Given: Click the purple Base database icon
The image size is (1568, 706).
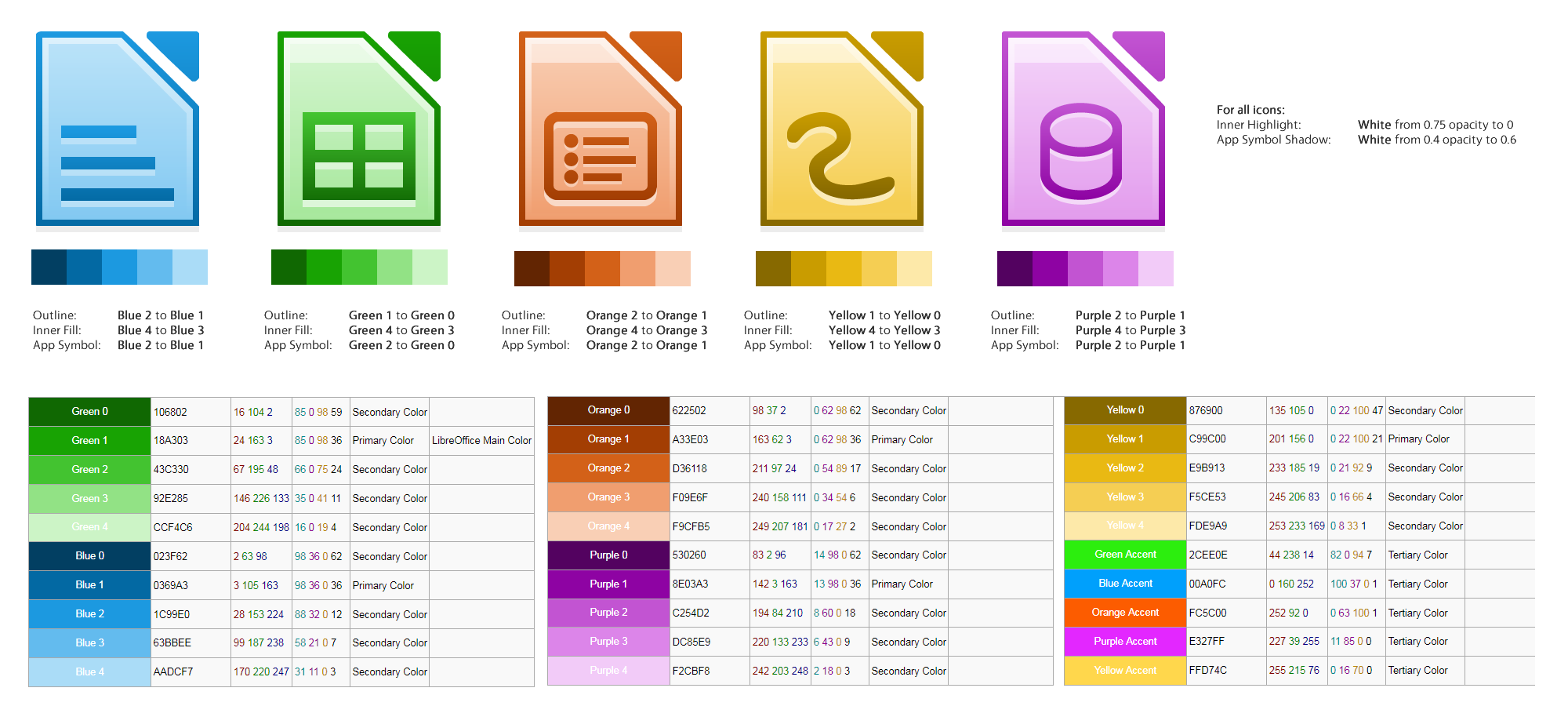Looking at the screenshot, I should pos(1082,129).
